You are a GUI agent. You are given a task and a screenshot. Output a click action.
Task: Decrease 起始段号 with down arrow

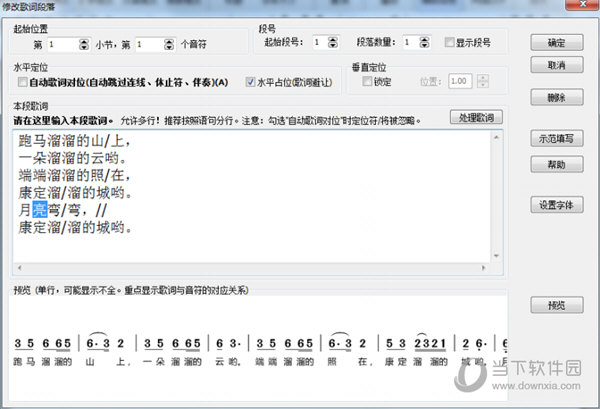click(333, 45)
